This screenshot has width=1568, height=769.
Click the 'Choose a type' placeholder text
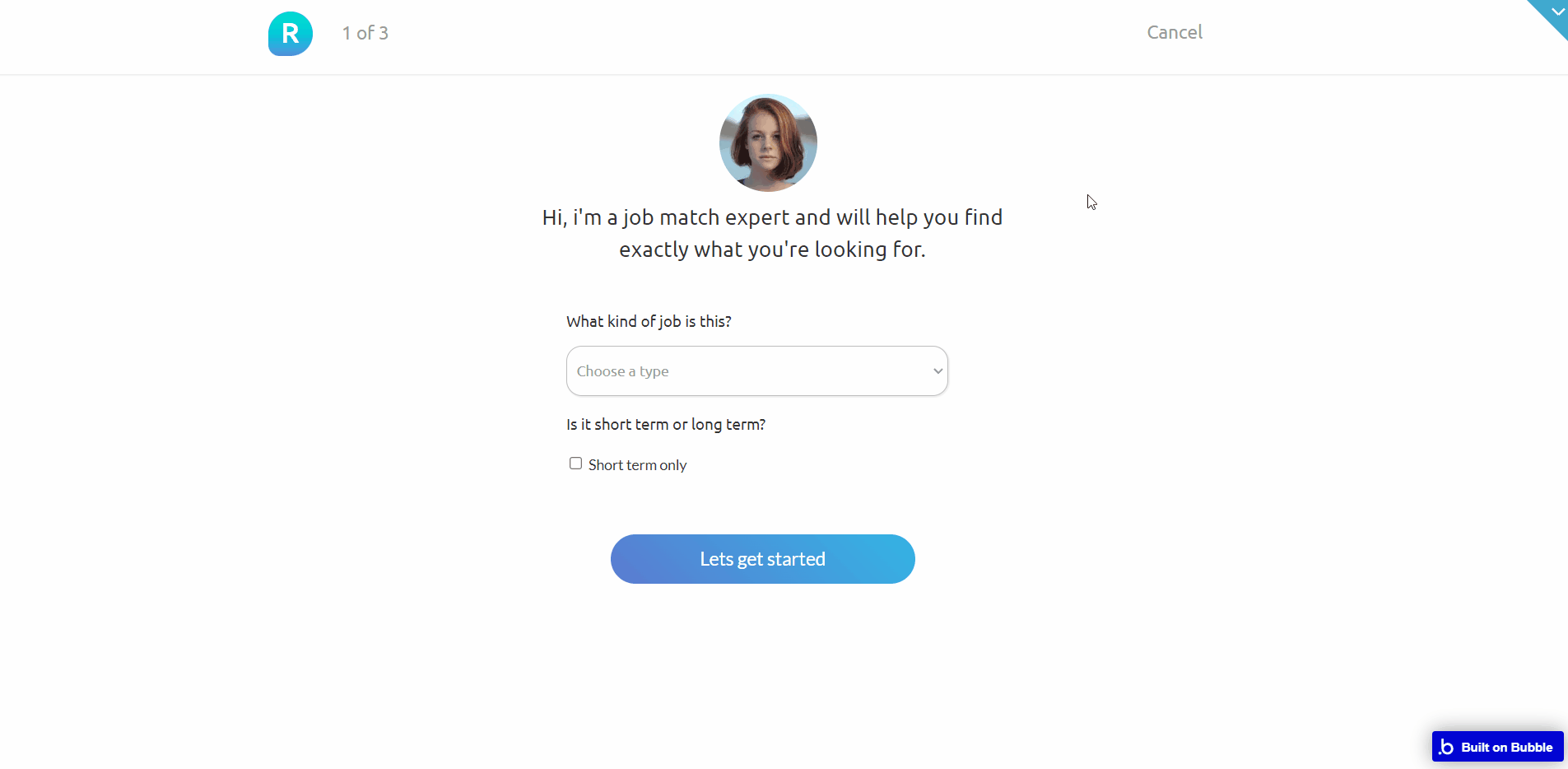point(622,371)
